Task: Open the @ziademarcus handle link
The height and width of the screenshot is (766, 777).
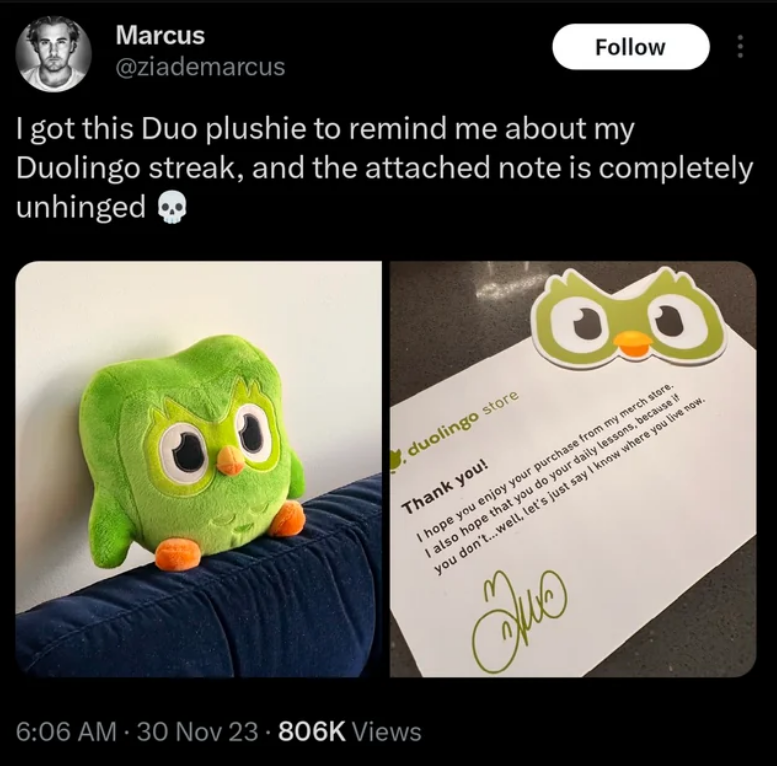Action: point(200,67)
